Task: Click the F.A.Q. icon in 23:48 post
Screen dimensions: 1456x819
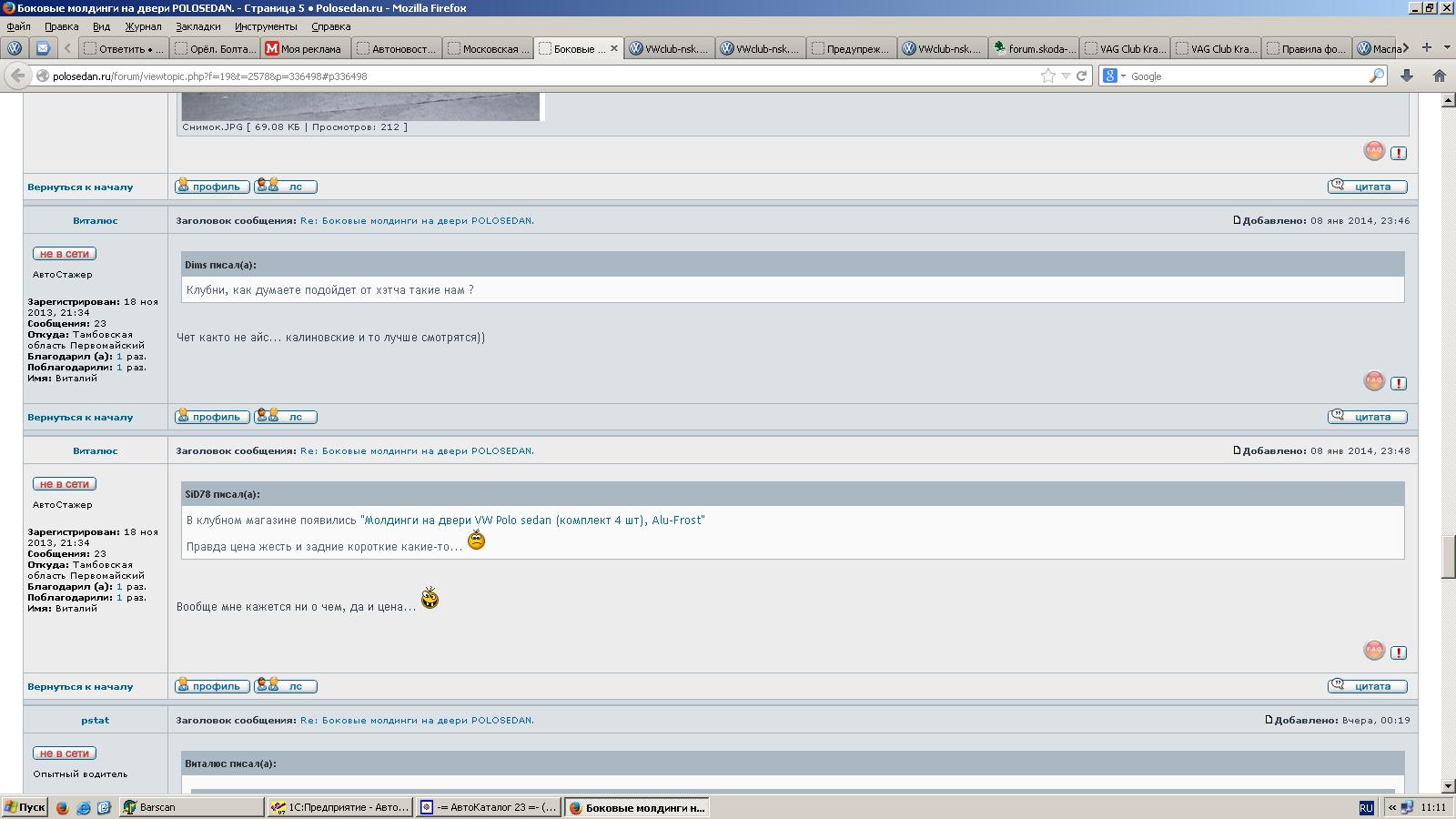Action: pyautogui.click(x=1374, y=650)
